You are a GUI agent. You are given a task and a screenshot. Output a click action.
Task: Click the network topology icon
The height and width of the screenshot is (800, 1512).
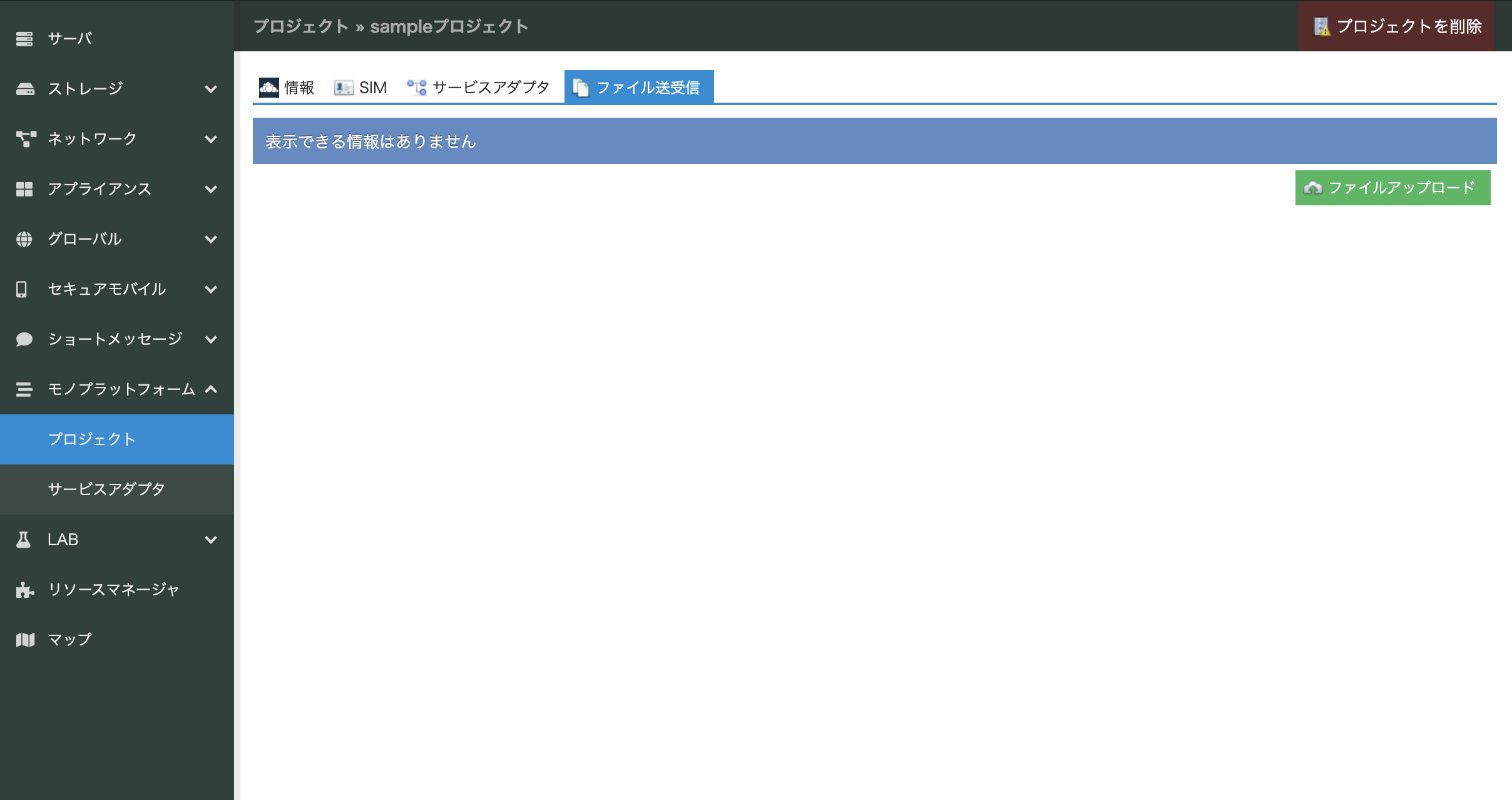[26, 139]
